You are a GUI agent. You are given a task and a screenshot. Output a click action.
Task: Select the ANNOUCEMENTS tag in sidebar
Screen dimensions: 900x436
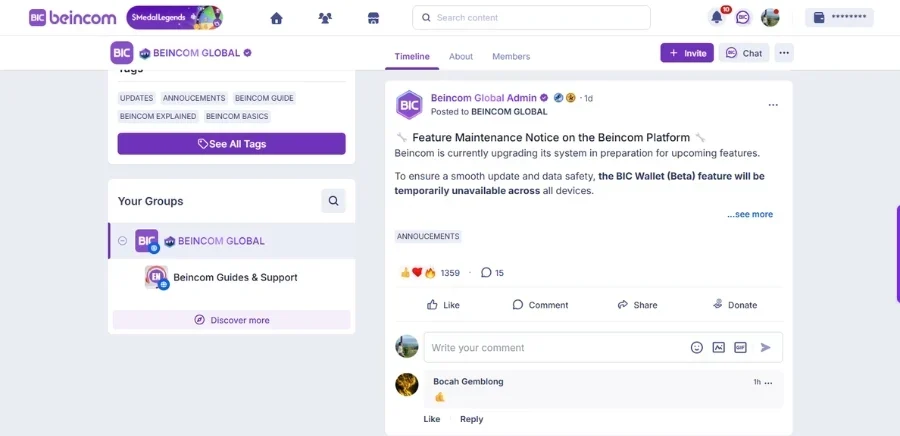click(x=194, y=98)
